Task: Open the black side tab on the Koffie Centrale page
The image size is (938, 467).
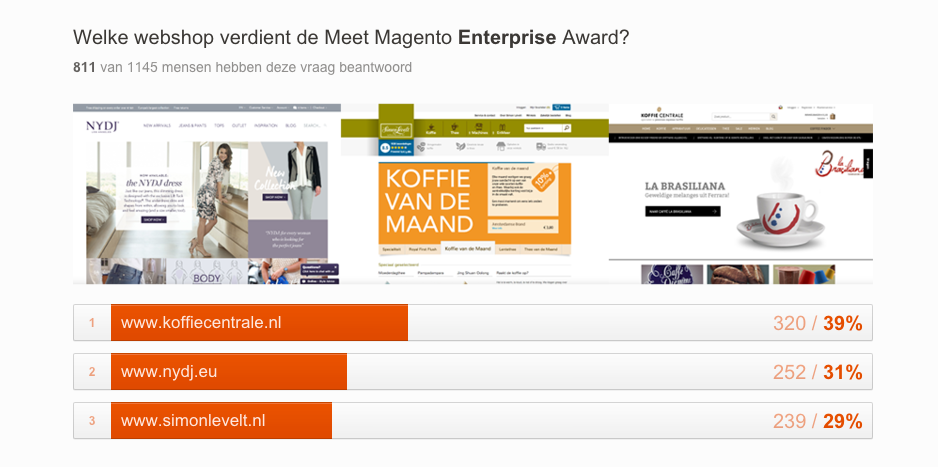Action: pyautogui.click(x=867, y=163)
